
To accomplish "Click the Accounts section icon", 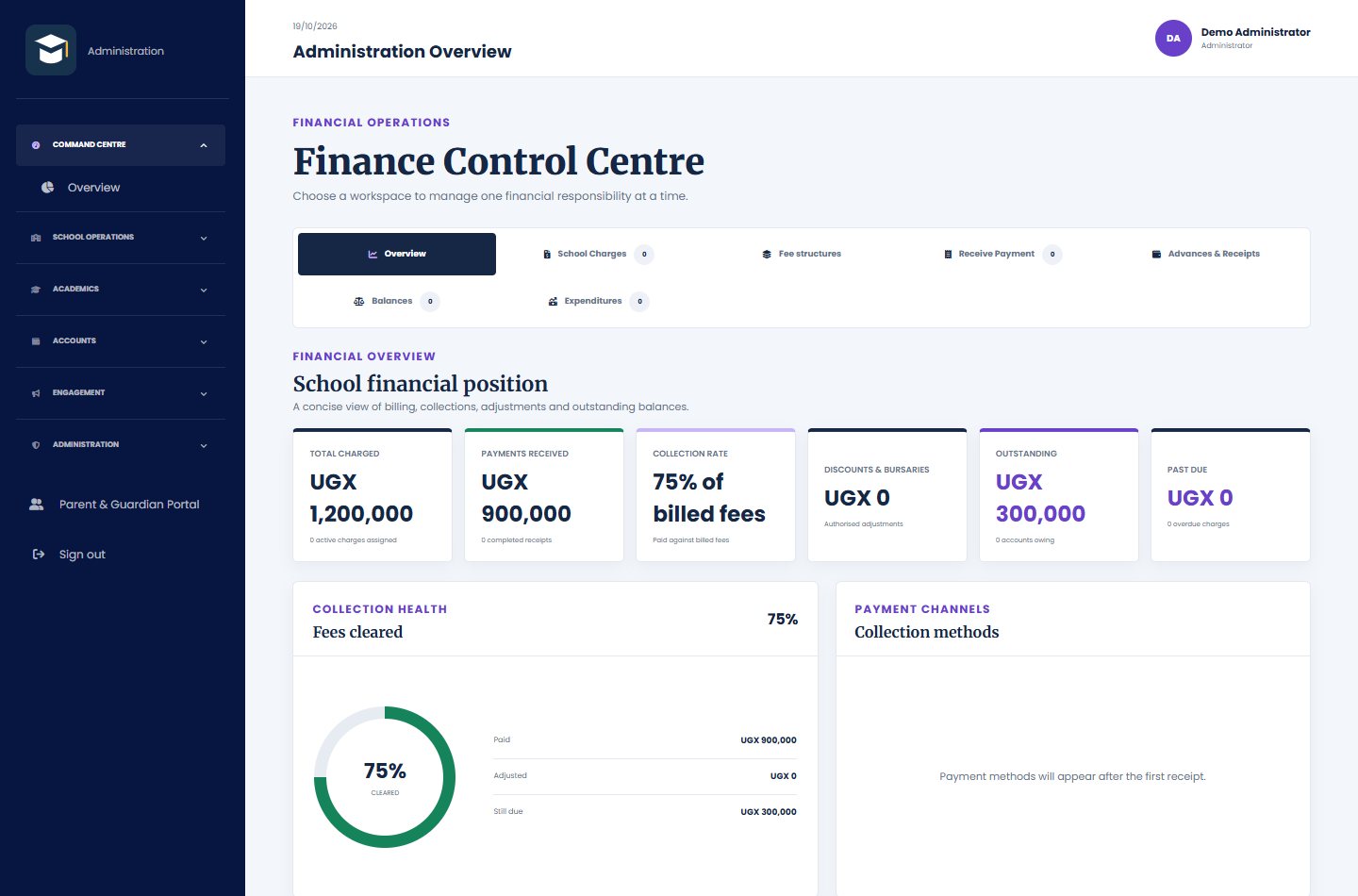I will 36,341.
